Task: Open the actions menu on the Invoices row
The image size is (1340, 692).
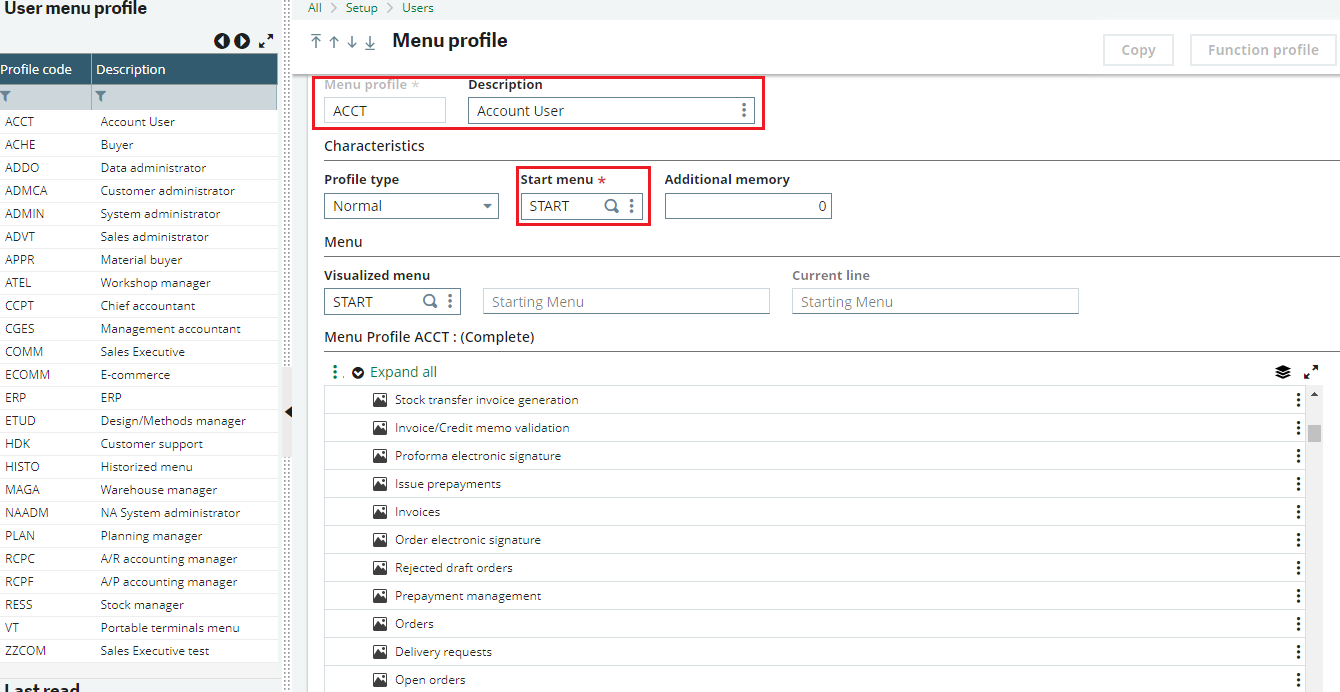Action: pyautogui.click(x=1297, y=512)
